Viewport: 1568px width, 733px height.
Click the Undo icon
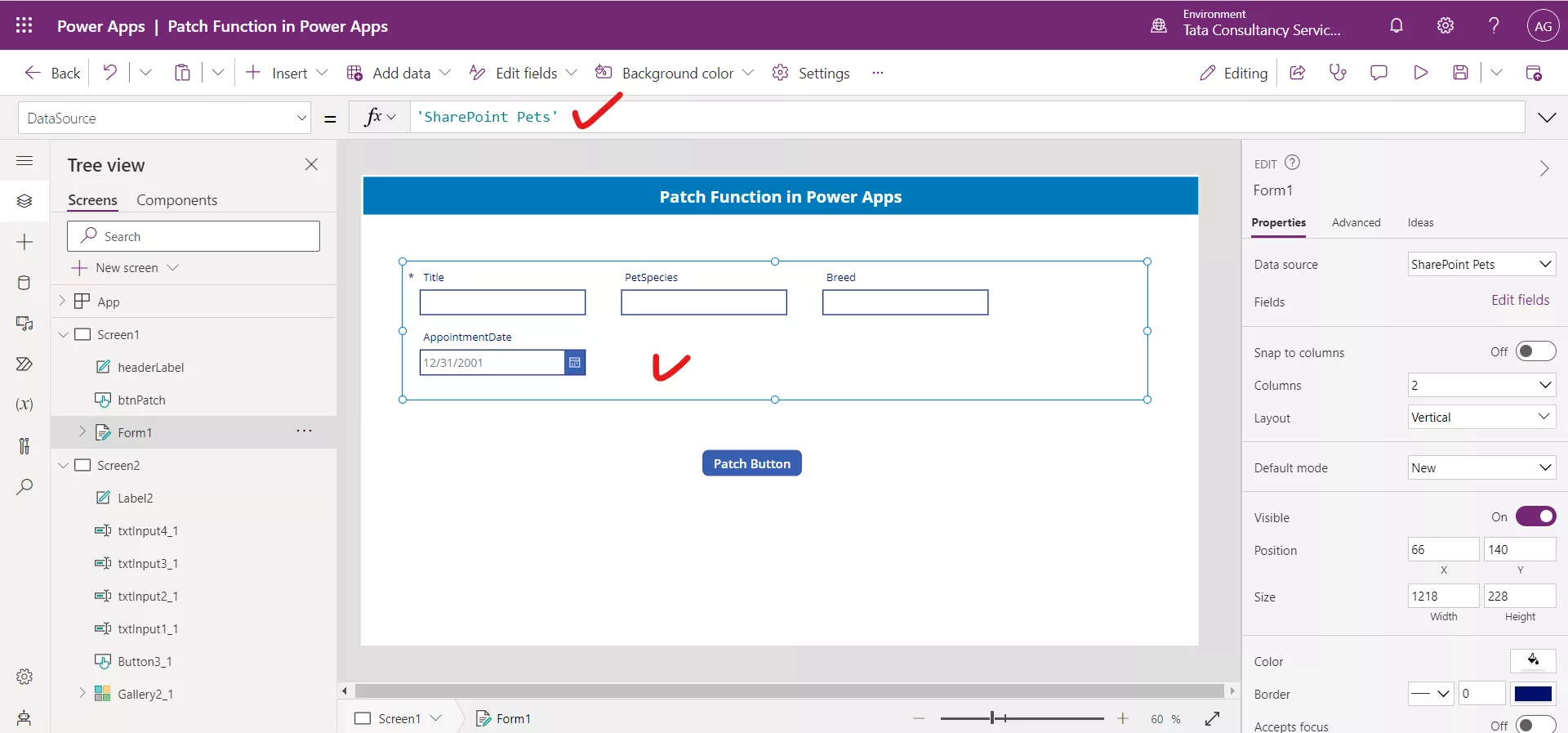(110, 73)
